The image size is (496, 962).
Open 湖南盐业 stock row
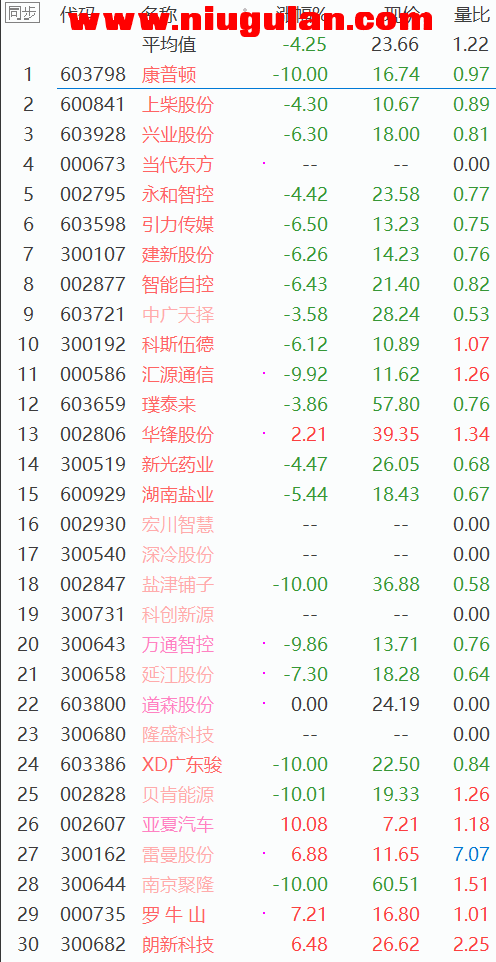click(248, 495)
